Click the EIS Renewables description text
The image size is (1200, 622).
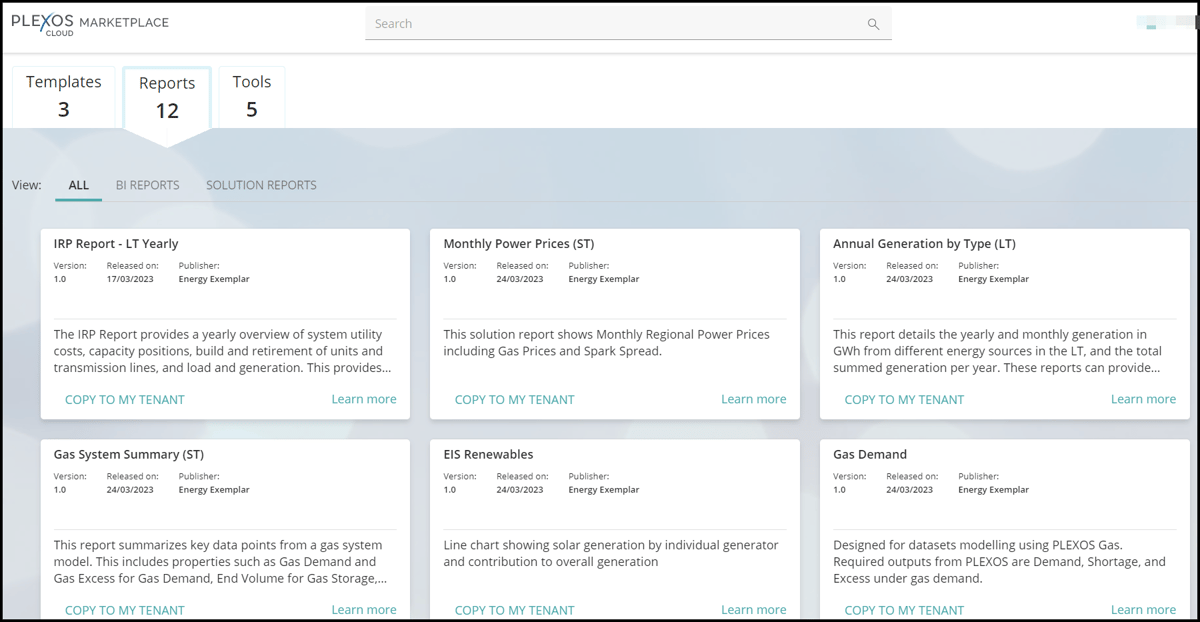(611, 554)
